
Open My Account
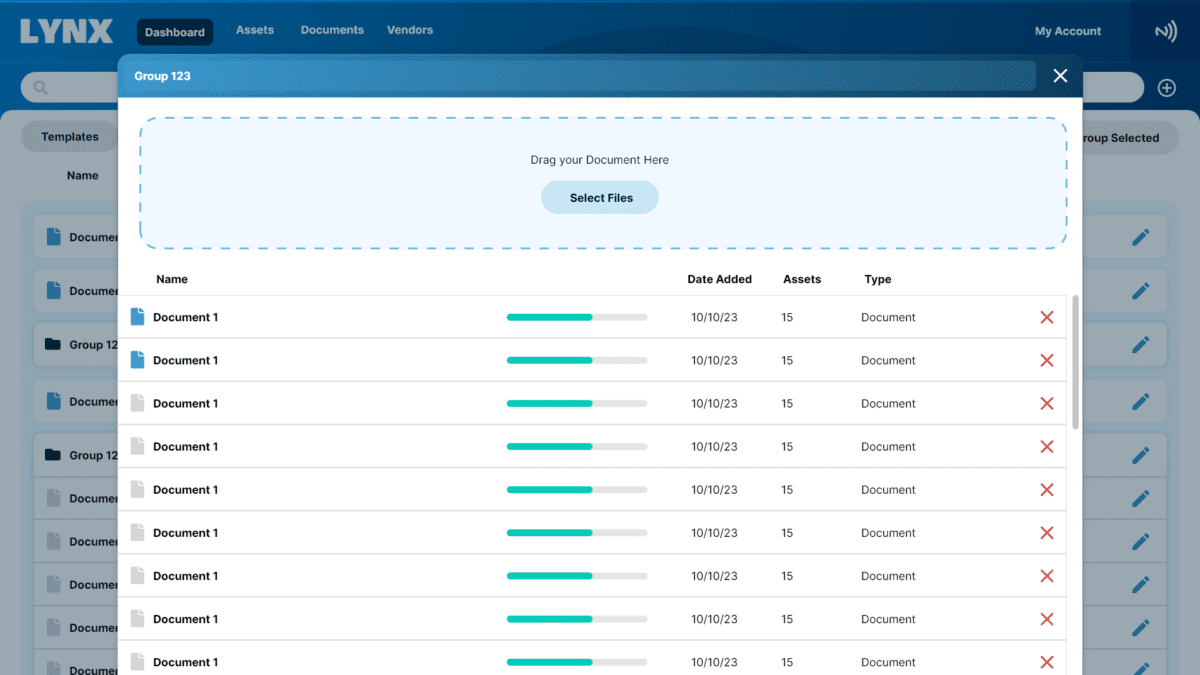(x=1067, y=31)
